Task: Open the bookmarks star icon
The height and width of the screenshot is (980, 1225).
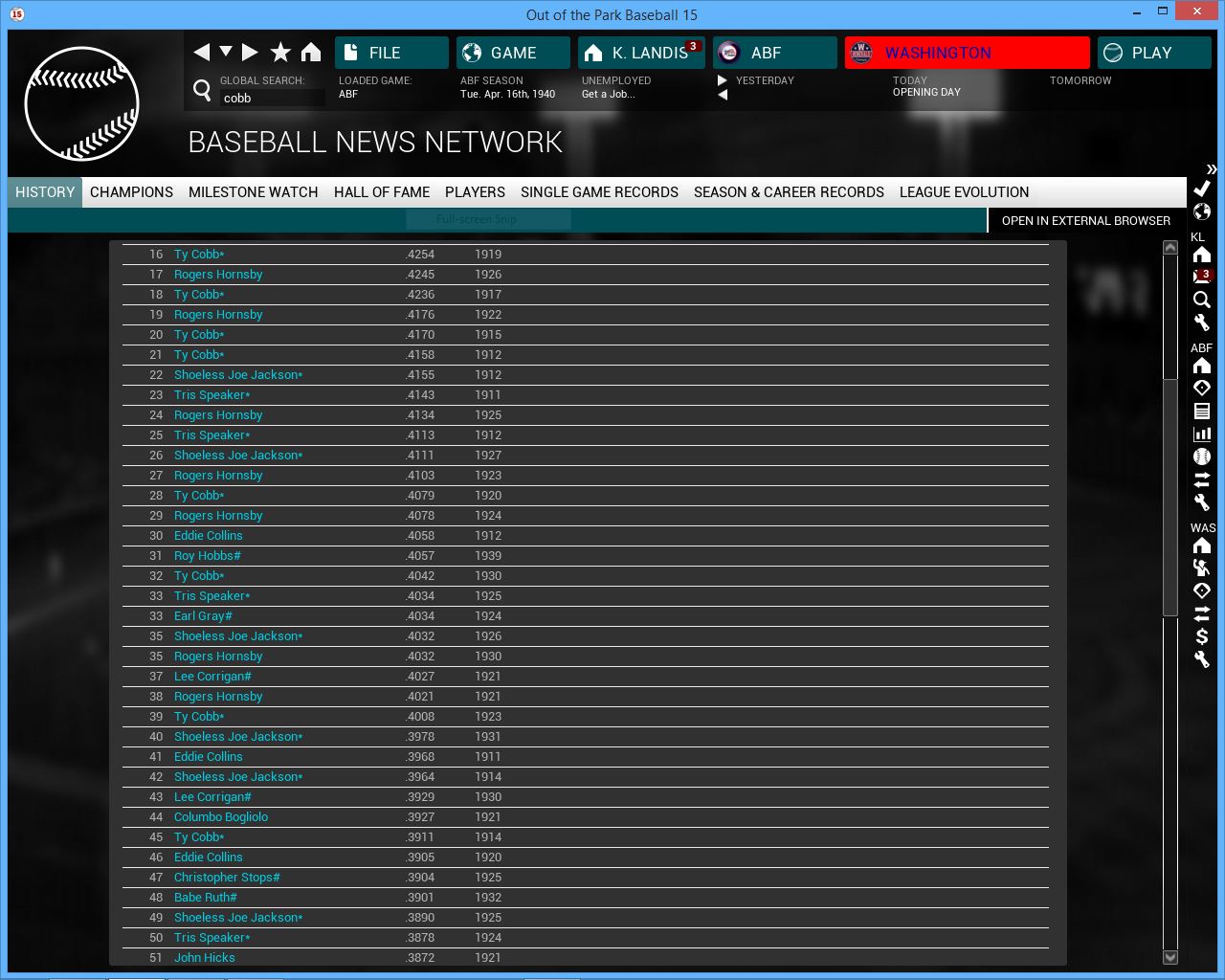Action: pyautogui.click(x=280, y=52)
